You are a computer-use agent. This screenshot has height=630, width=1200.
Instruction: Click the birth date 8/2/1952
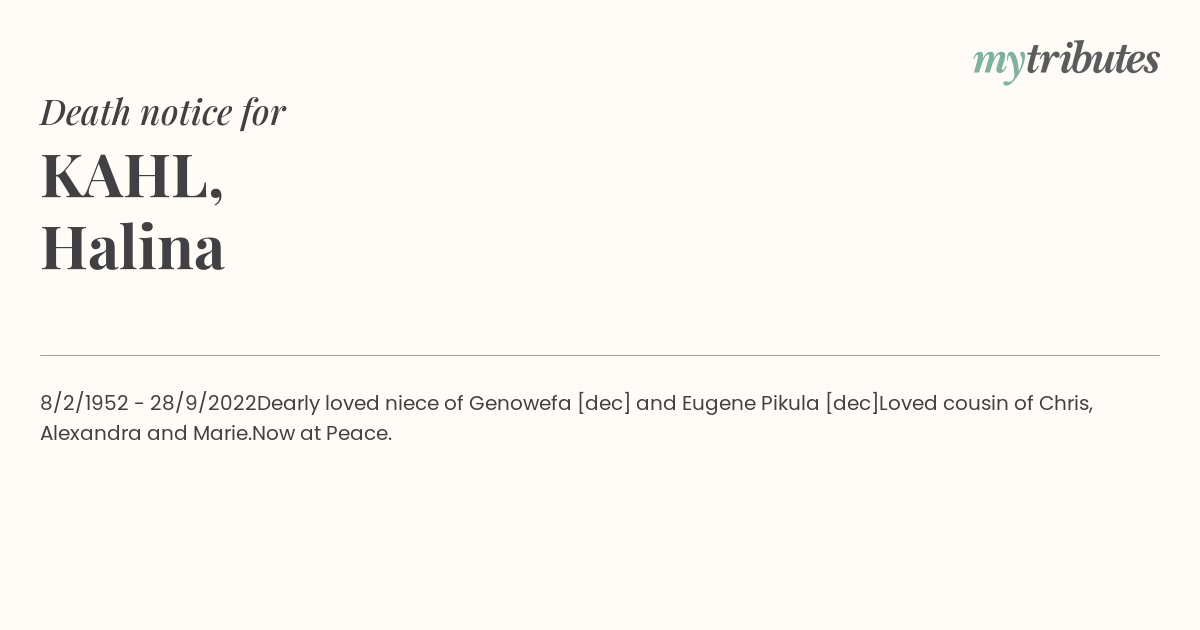[84, 403]
